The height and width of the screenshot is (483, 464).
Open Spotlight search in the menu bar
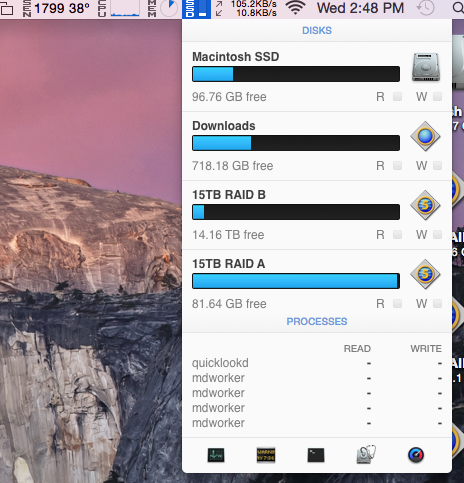(458, 8)
